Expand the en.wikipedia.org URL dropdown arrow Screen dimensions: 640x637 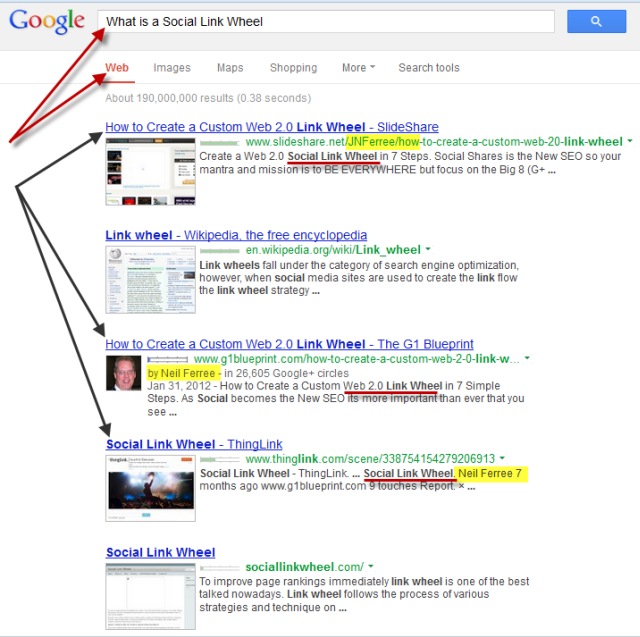tap(428, 249)
